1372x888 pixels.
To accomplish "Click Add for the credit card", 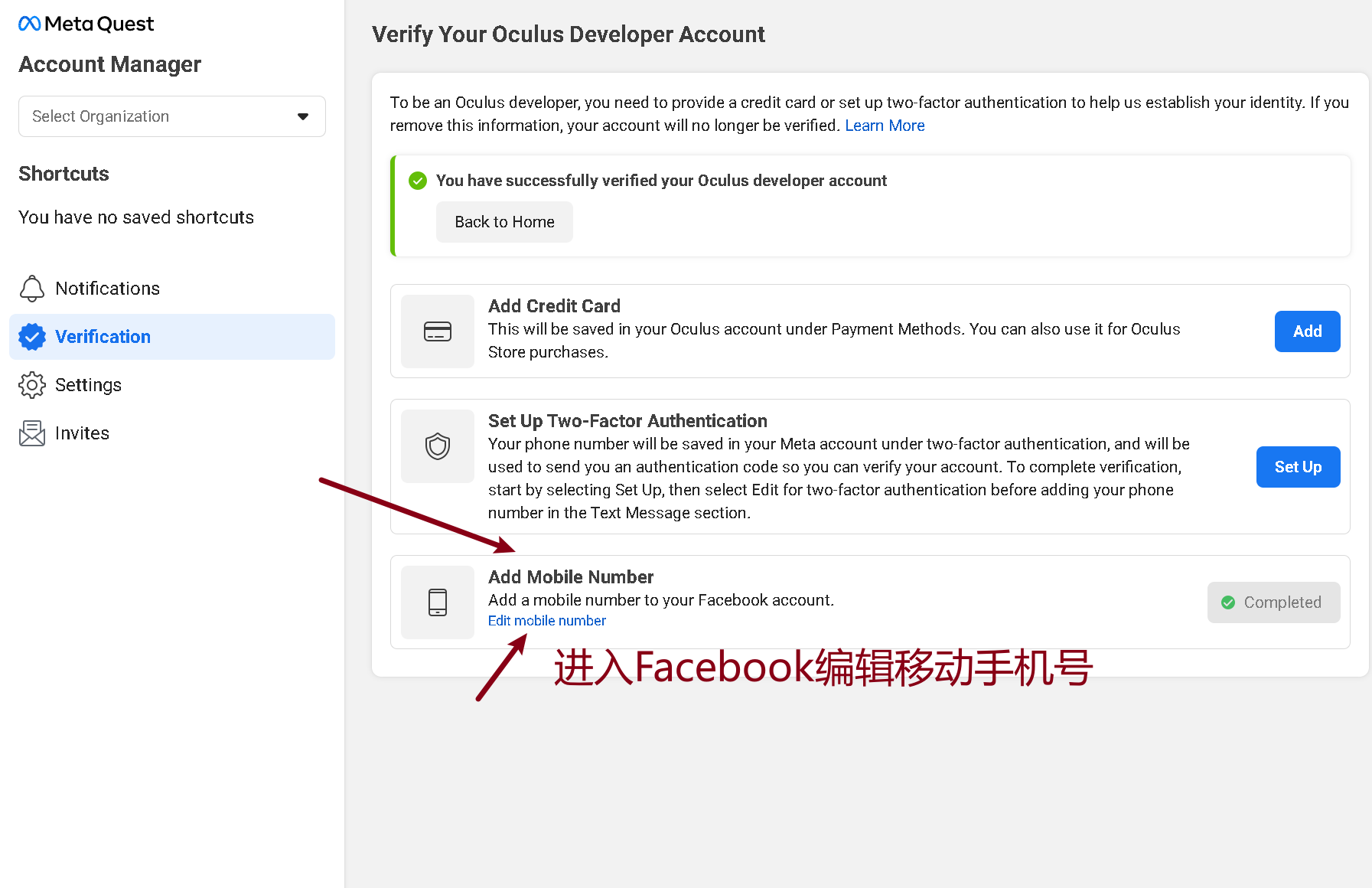I will pyautogui.click(x=1307, y=331).
